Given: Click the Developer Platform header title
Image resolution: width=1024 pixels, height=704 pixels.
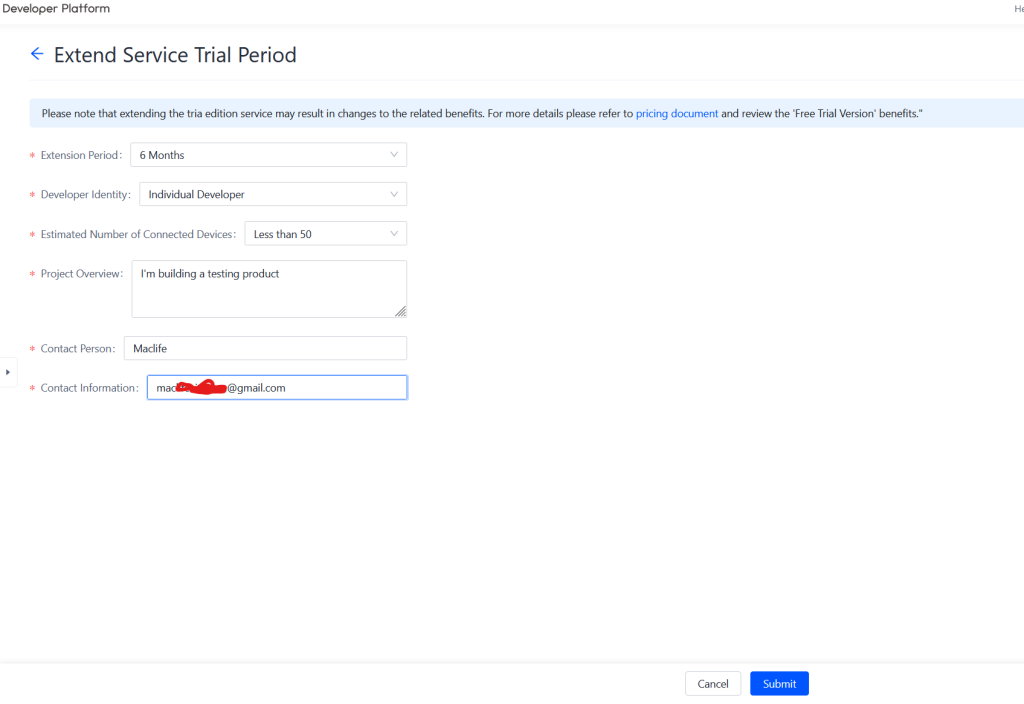Looking at the screenshot, I should [x=56, y=9].
